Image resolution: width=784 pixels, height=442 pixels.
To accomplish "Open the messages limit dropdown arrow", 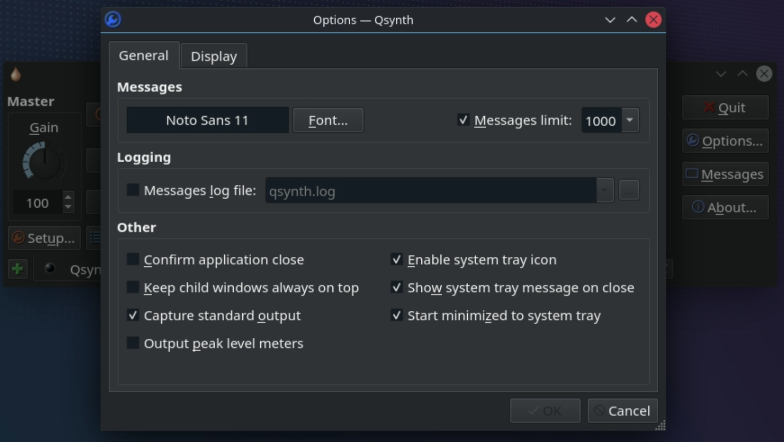I will pos(629,121).
